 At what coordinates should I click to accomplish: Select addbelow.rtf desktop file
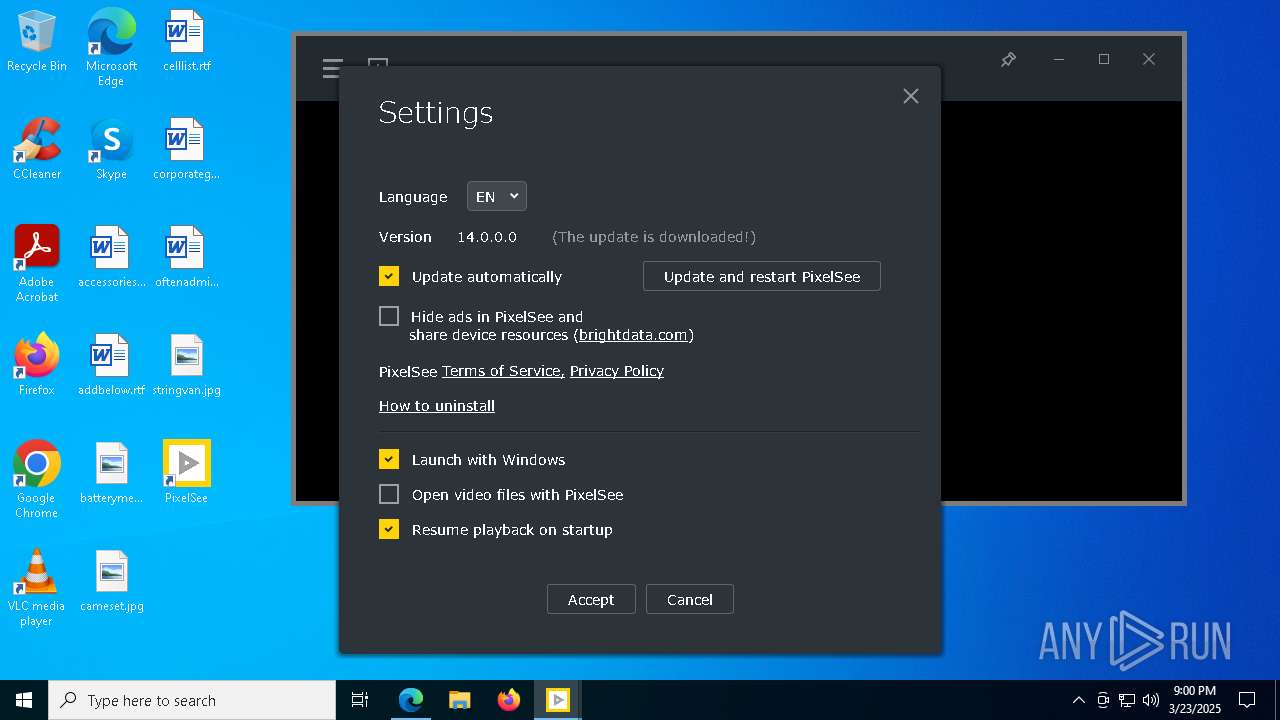coord(111,365)
